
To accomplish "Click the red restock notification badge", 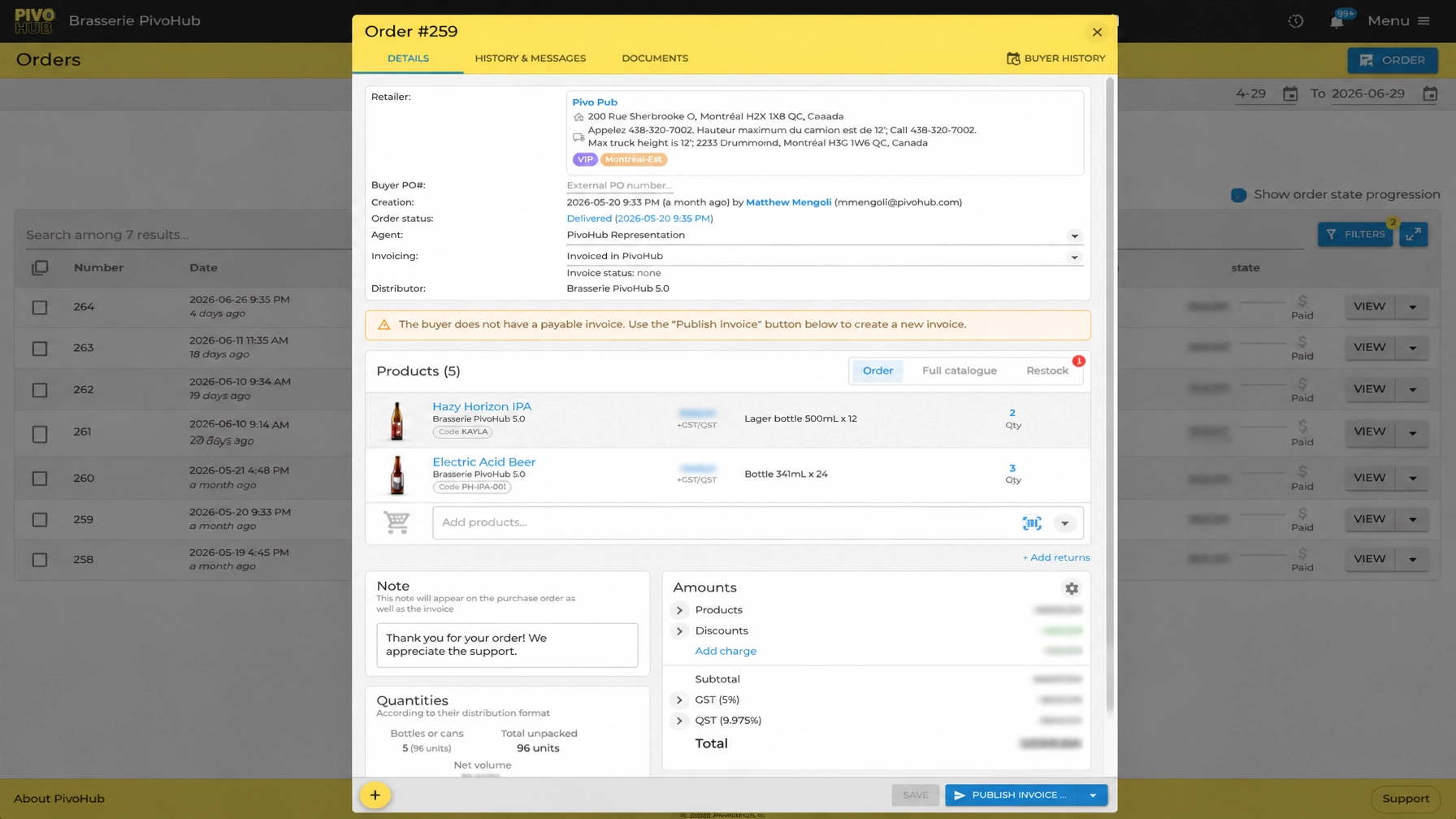I will (1078, 361).
